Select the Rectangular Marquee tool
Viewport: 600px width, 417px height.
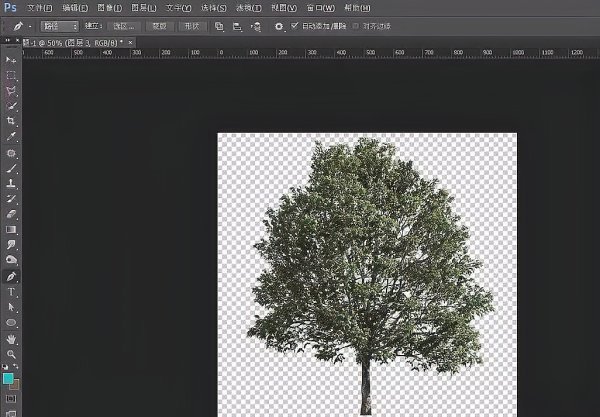(x=11, y=75)
